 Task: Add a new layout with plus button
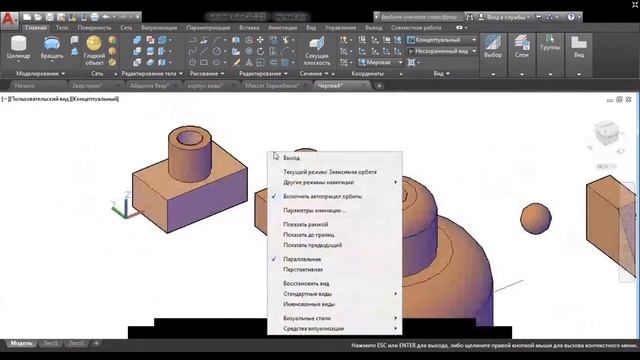click(96, 343)
